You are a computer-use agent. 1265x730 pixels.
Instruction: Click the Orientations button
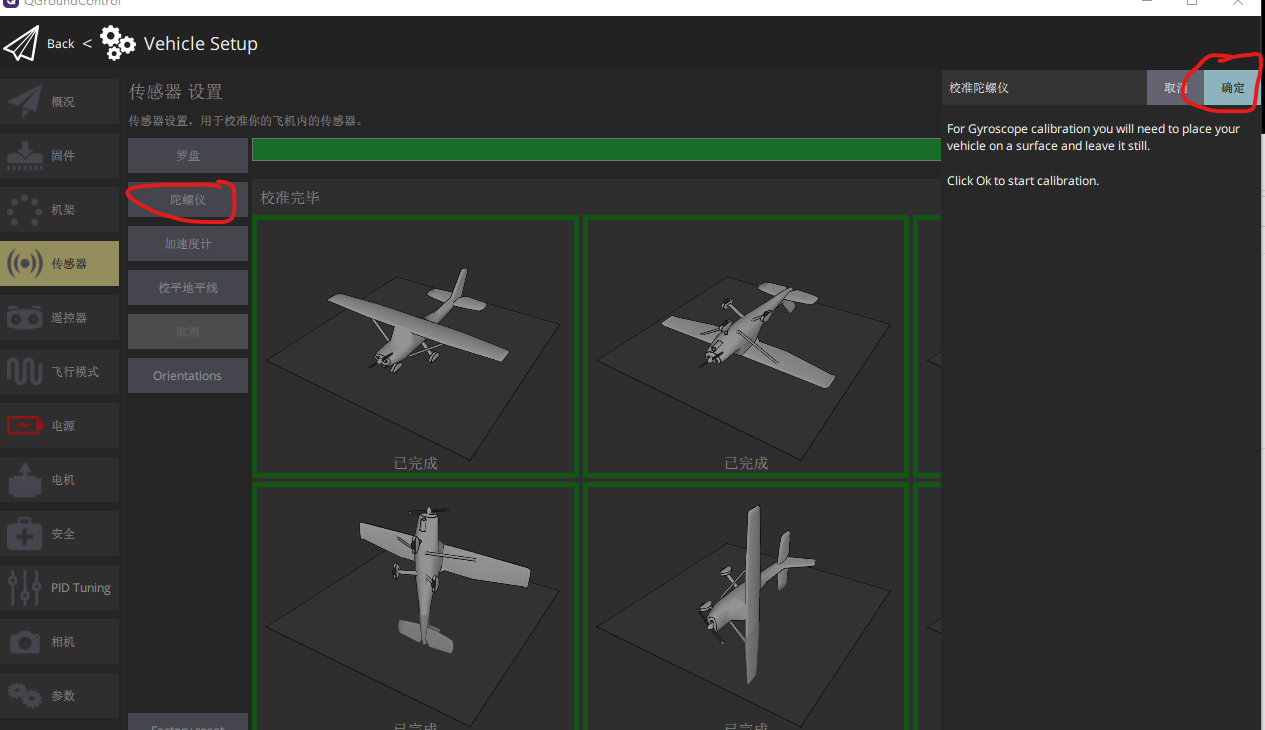(188, 376)
